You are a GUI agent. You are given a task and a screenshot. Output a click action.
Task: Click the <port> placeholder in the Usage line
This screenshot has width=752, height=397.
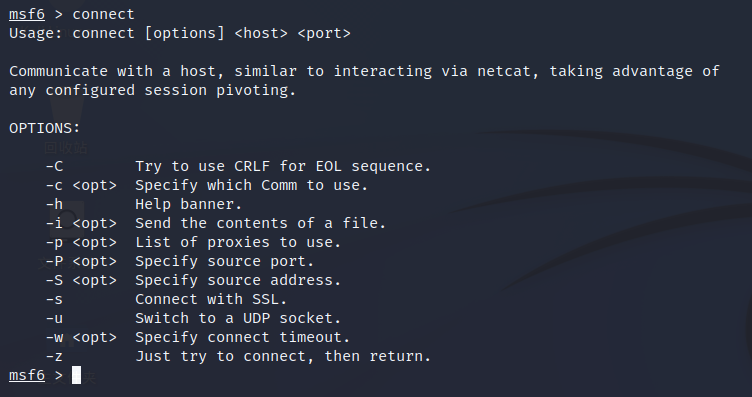[324, 33]
